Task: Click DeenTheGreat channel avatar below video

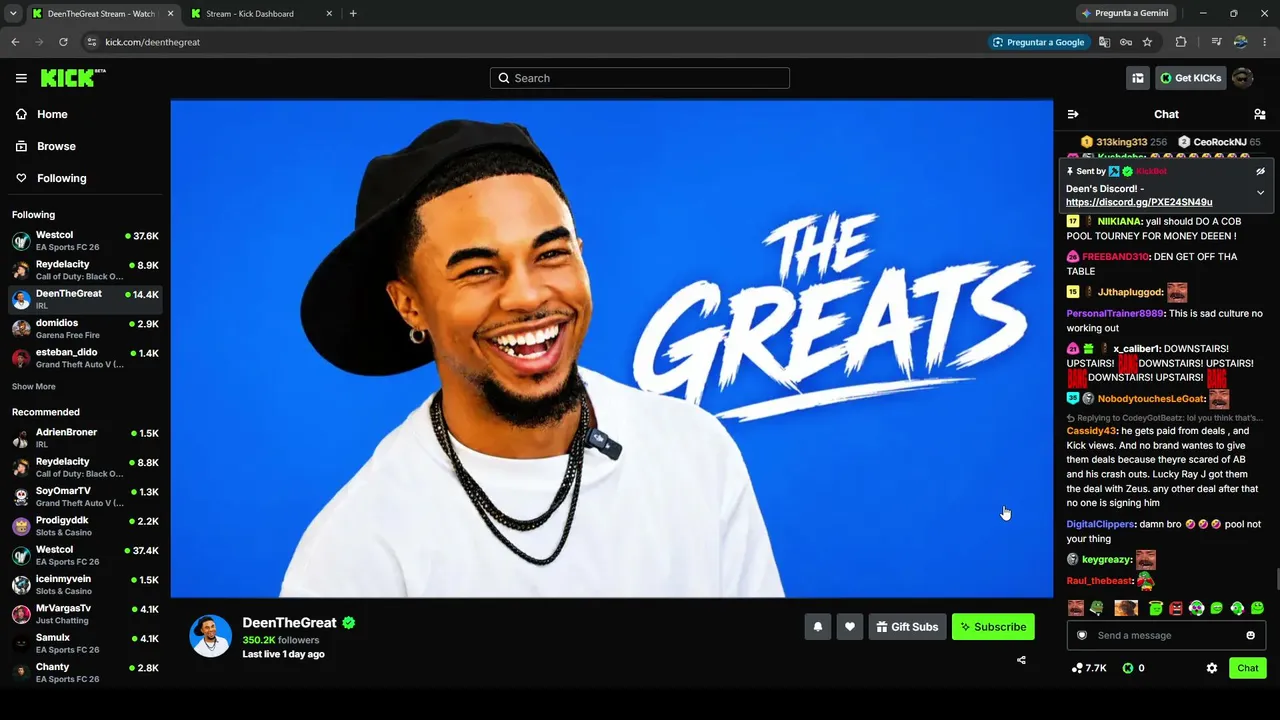Action: (x=211, y=636)
